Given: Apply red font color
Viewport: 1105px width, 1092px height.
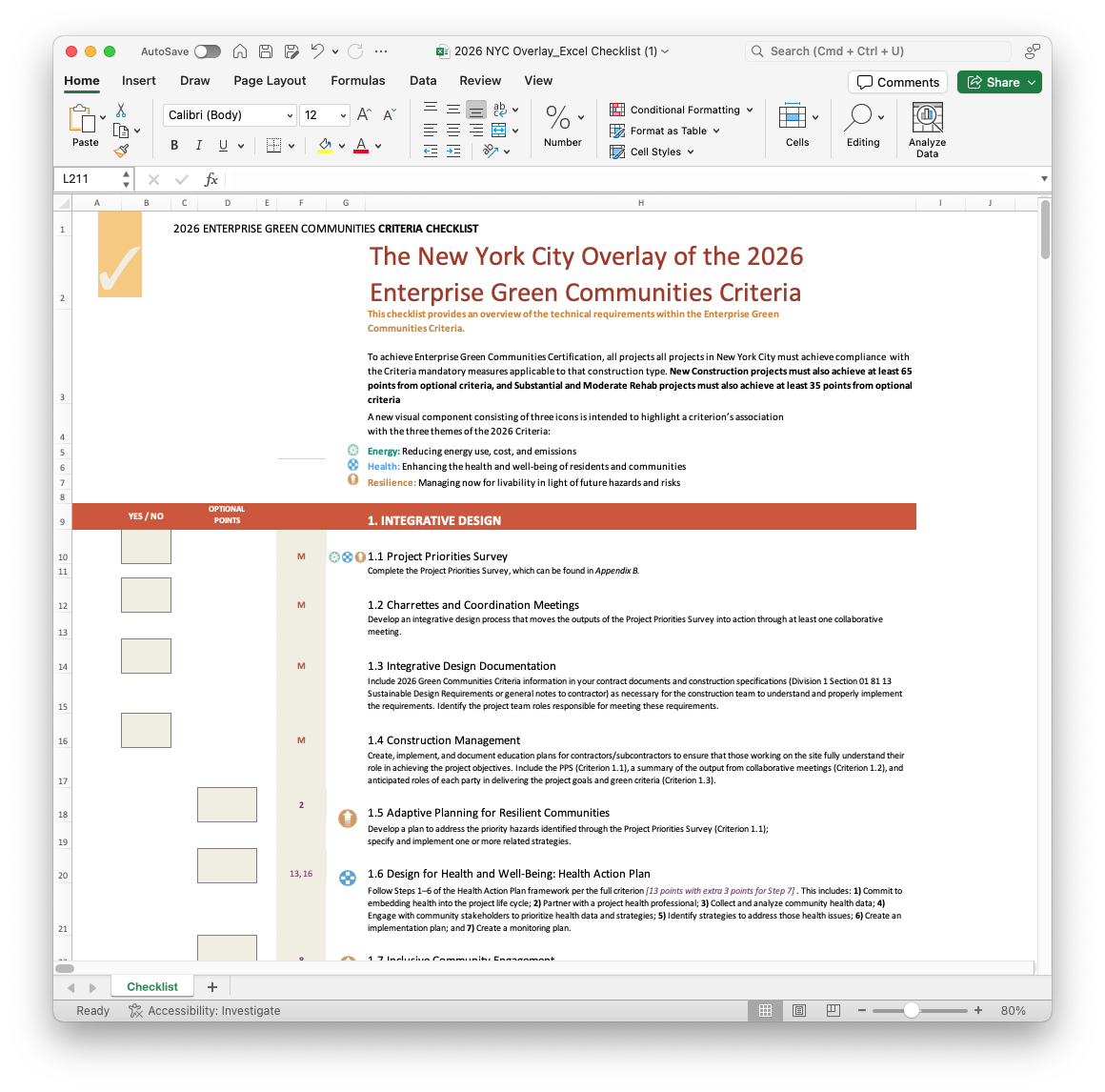Looking at the screenshot, I should (x=361, y=145).
